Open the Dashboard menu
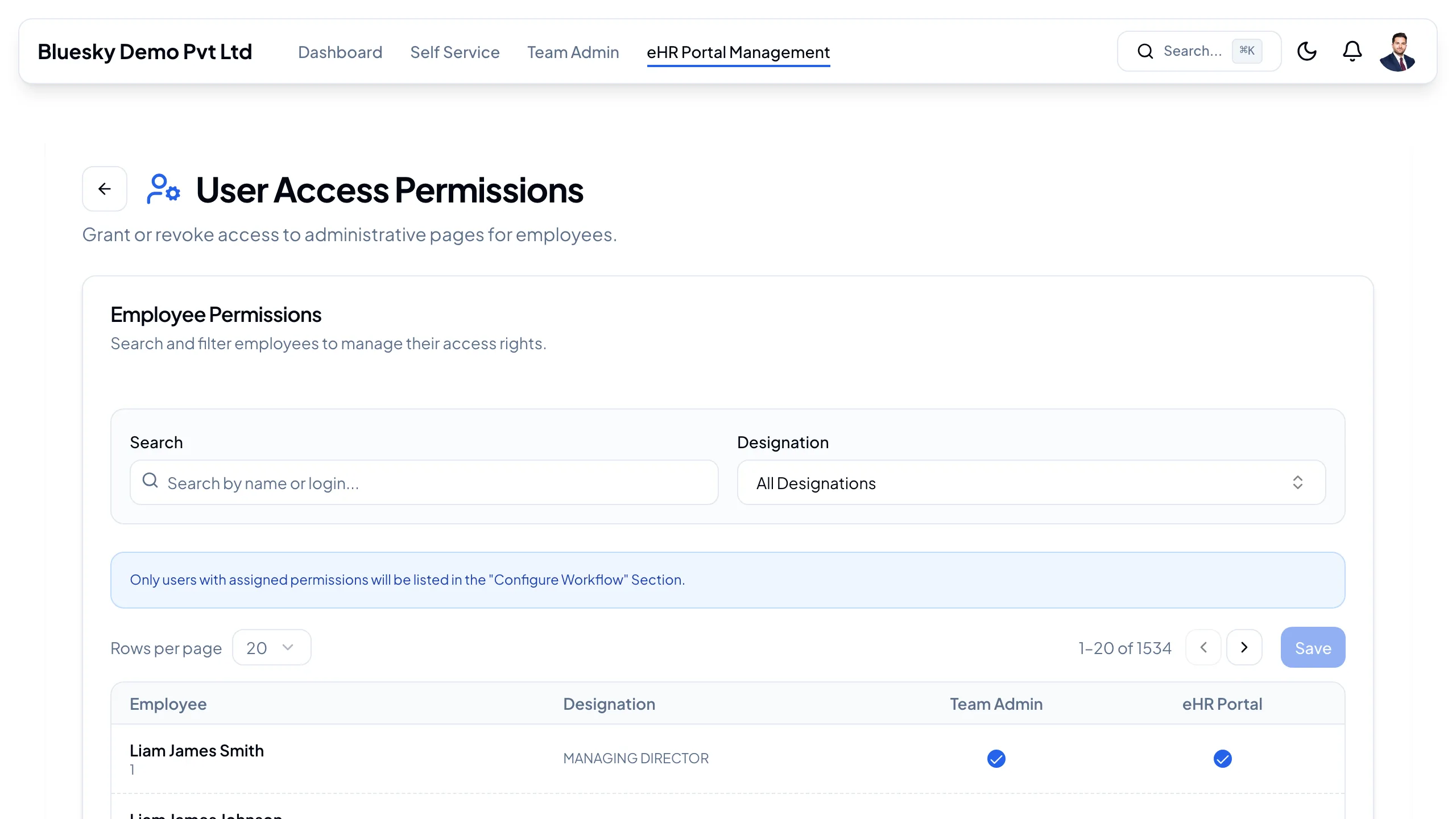The height and width of the screenshot is (819, 1456). coord(340,52)
